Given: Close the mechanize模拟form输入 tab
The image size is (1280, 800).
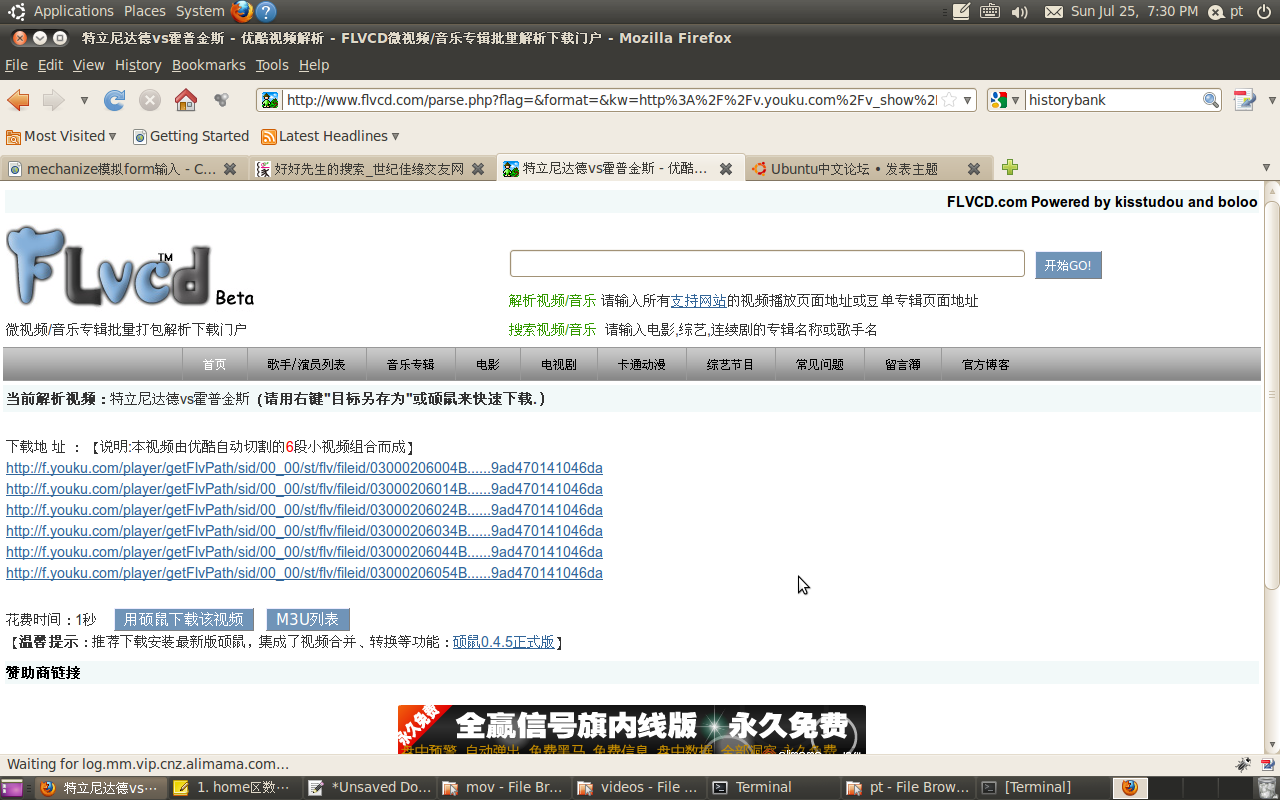Looking at the screenshot, I should coord(230,169).
